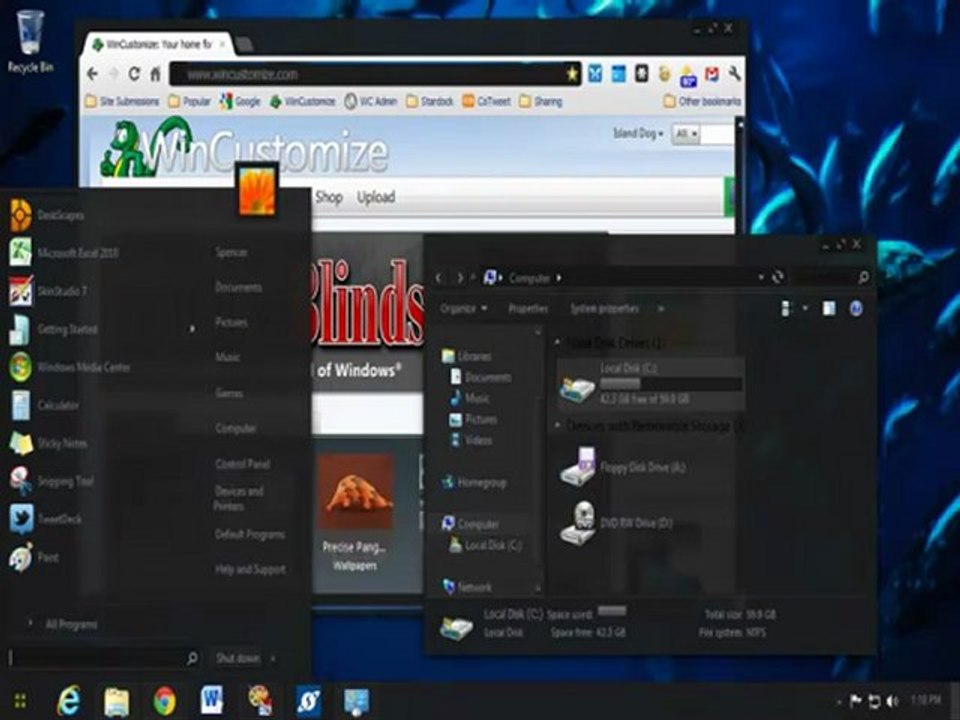Open the Chrome wrench menu icon
Screen dimensions: 960x720
click(735, 74)
